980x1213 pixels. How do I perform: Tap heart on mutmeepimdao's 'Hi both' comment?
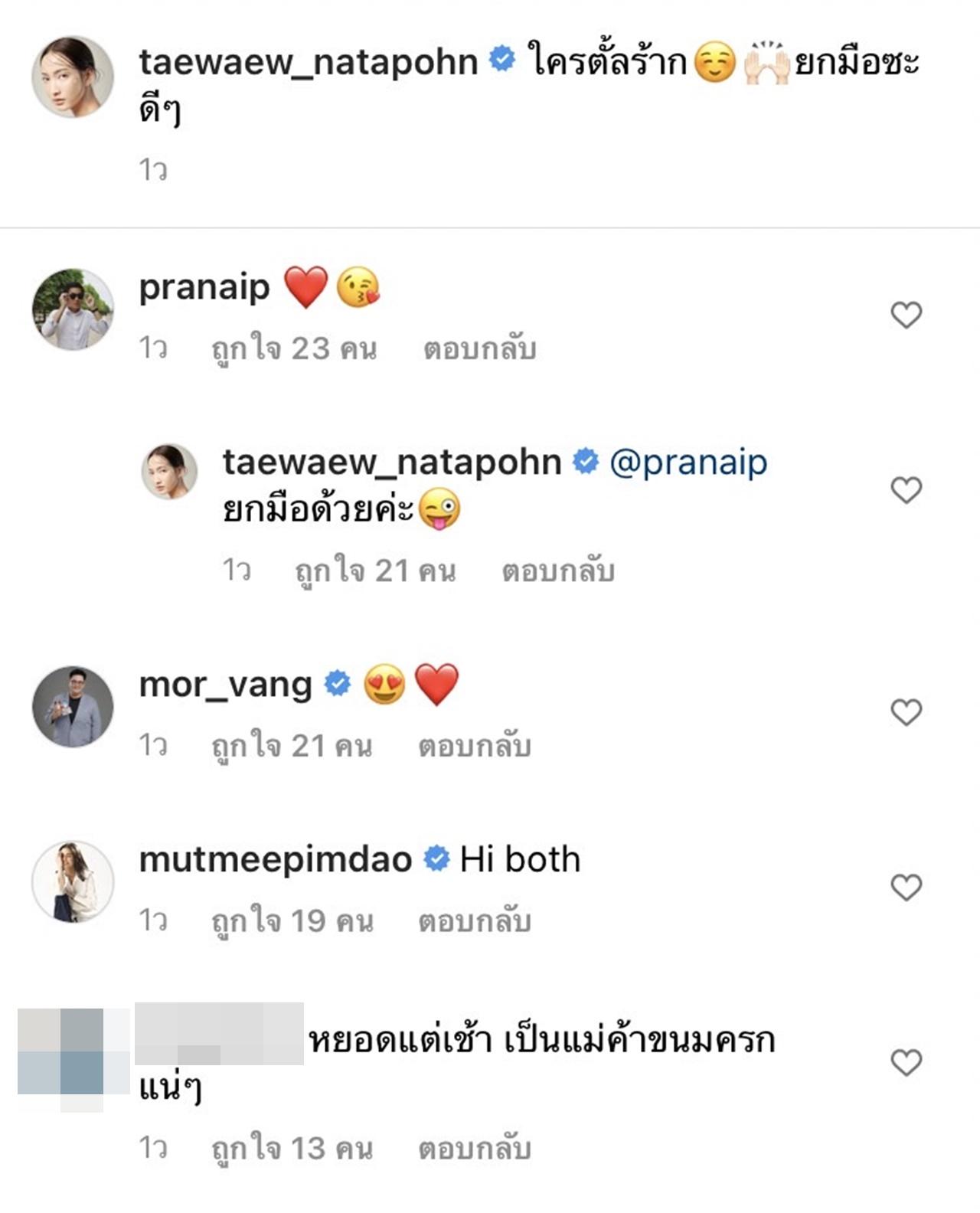tap(906, 888)
